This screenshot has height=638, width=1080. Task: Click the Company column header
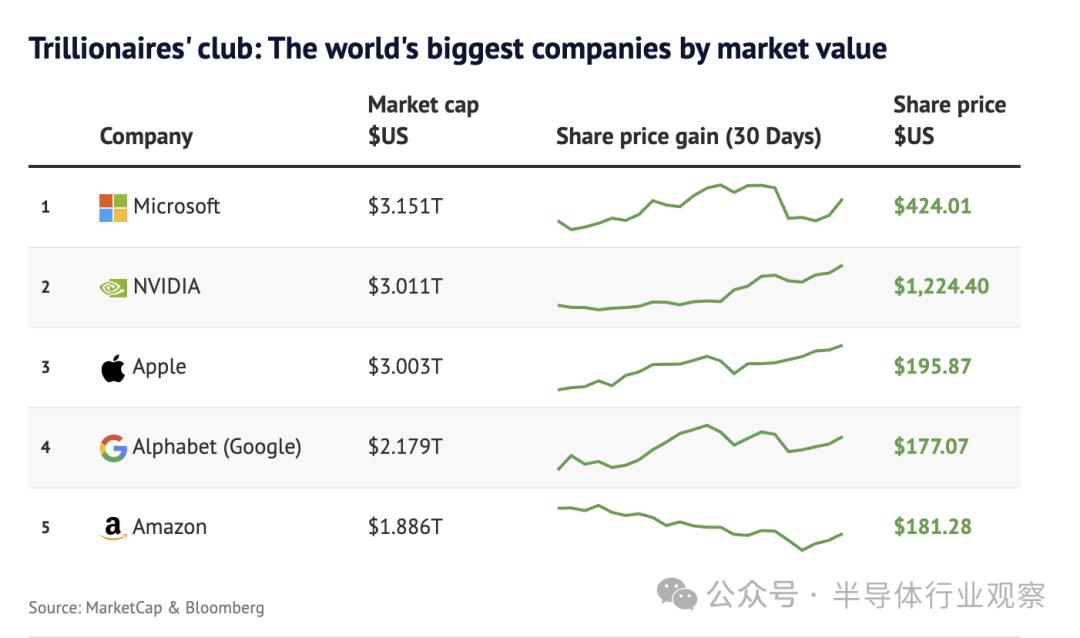pyautogui.click(x=146, y=137)
